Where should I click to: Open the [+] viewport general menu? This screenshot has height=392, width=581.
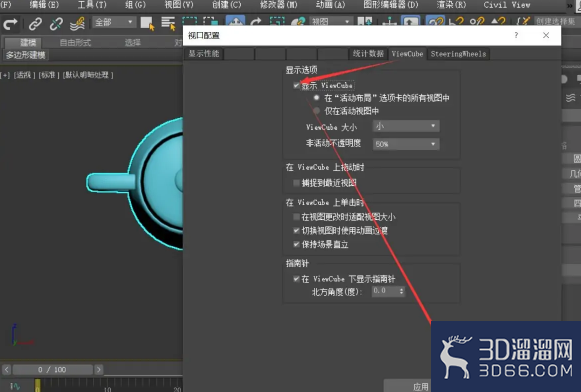(5, 75)
